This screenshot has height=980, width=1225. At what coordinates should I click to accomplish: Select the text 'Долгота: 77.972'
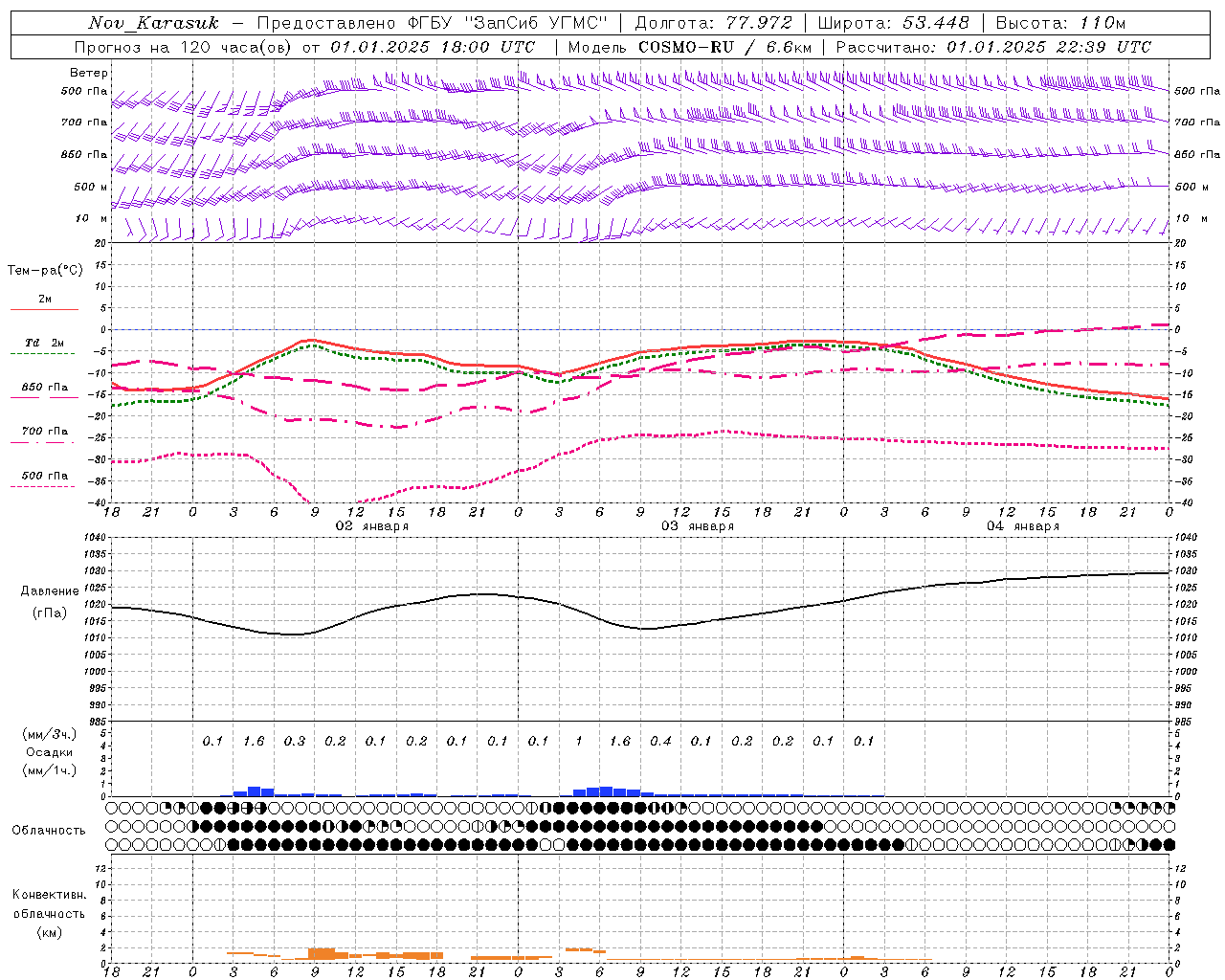coord(714,23)
